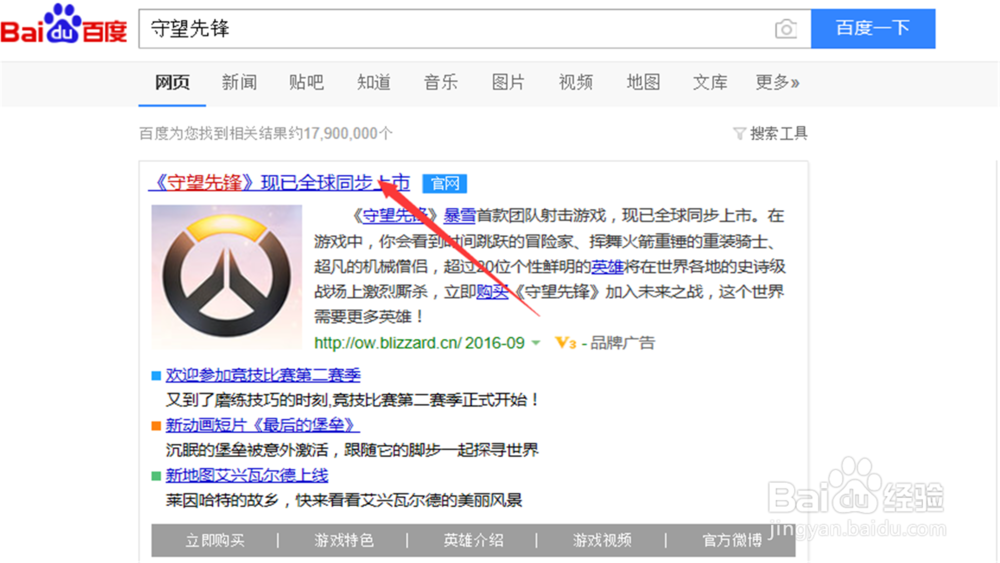The height and width of the screenshot is (563, 1000).
Task: Click the 百度一下 search button
Action: 873,29
